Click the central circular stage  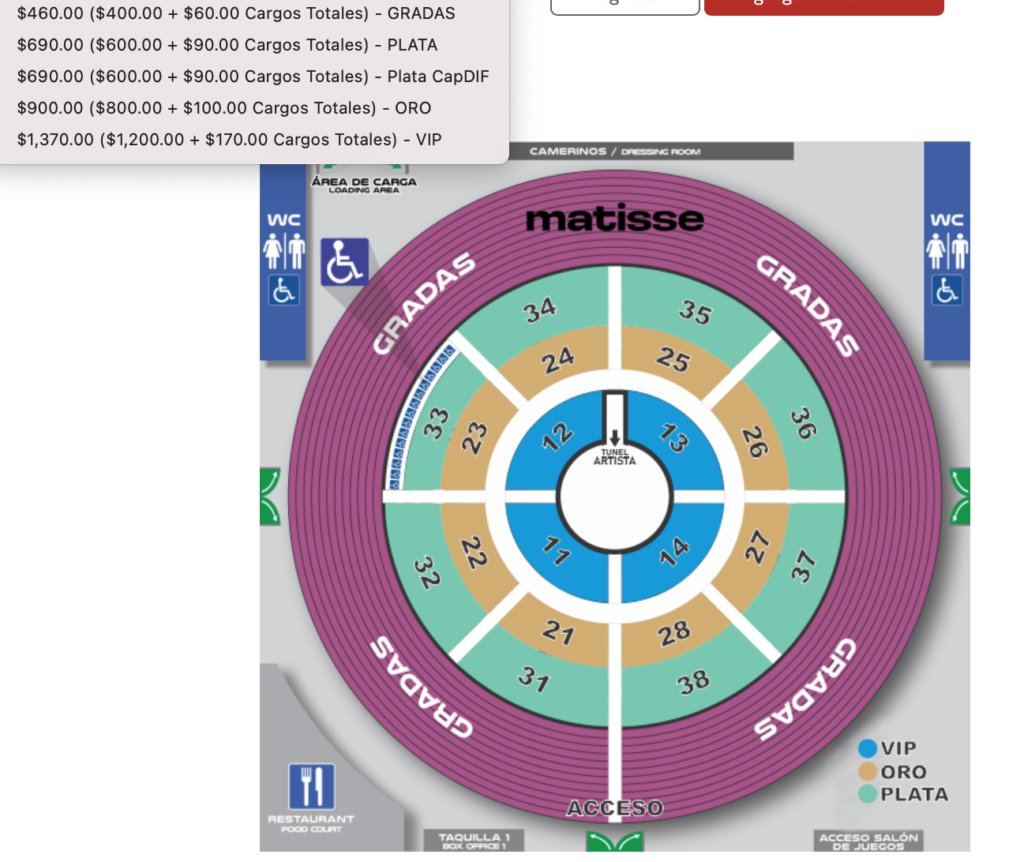pyautogui.click(x=615, y=496)
